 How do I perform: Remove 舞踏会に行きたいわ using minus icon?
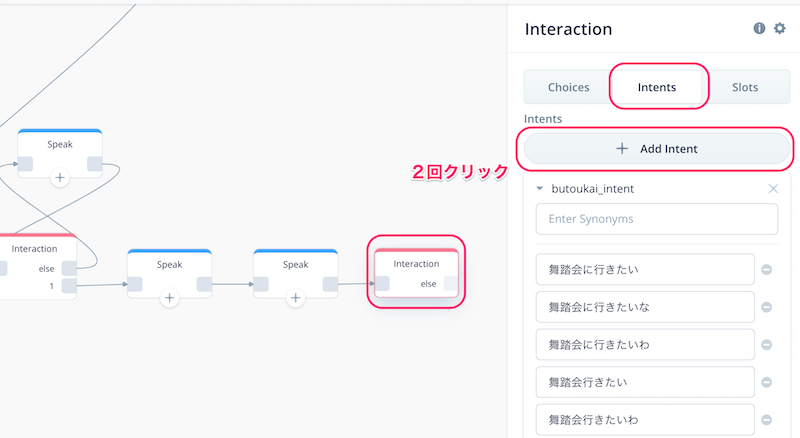click(766, 345)
